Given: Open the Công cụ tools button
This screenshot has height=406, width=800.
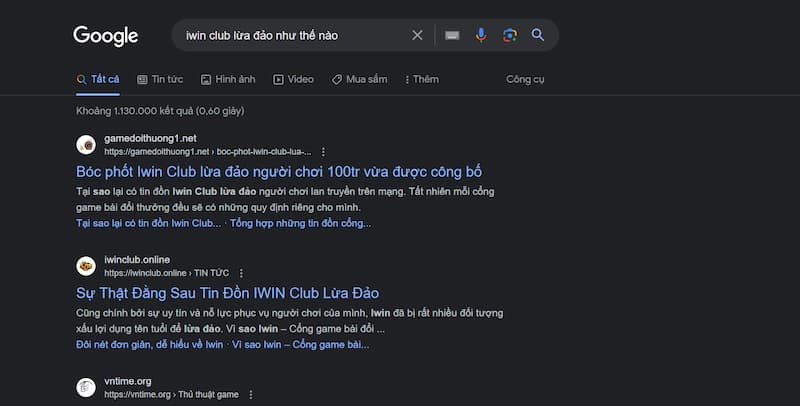Looking at the screenshot, I should [525, 79].
